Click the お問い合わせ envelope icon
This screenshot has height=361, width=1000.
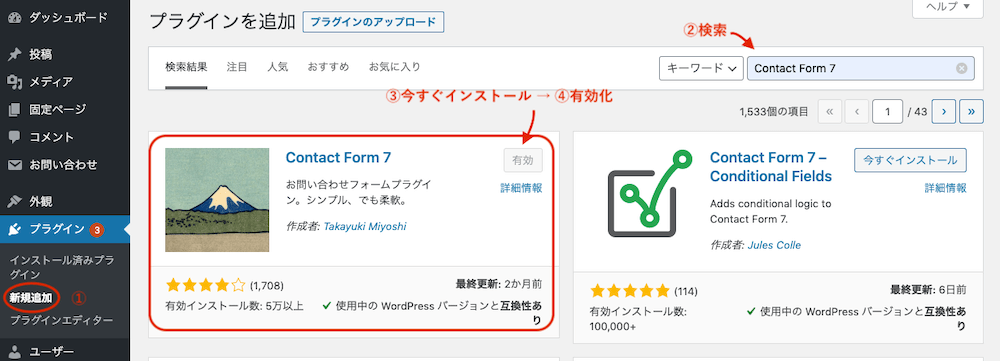click(x=15, y=165)
